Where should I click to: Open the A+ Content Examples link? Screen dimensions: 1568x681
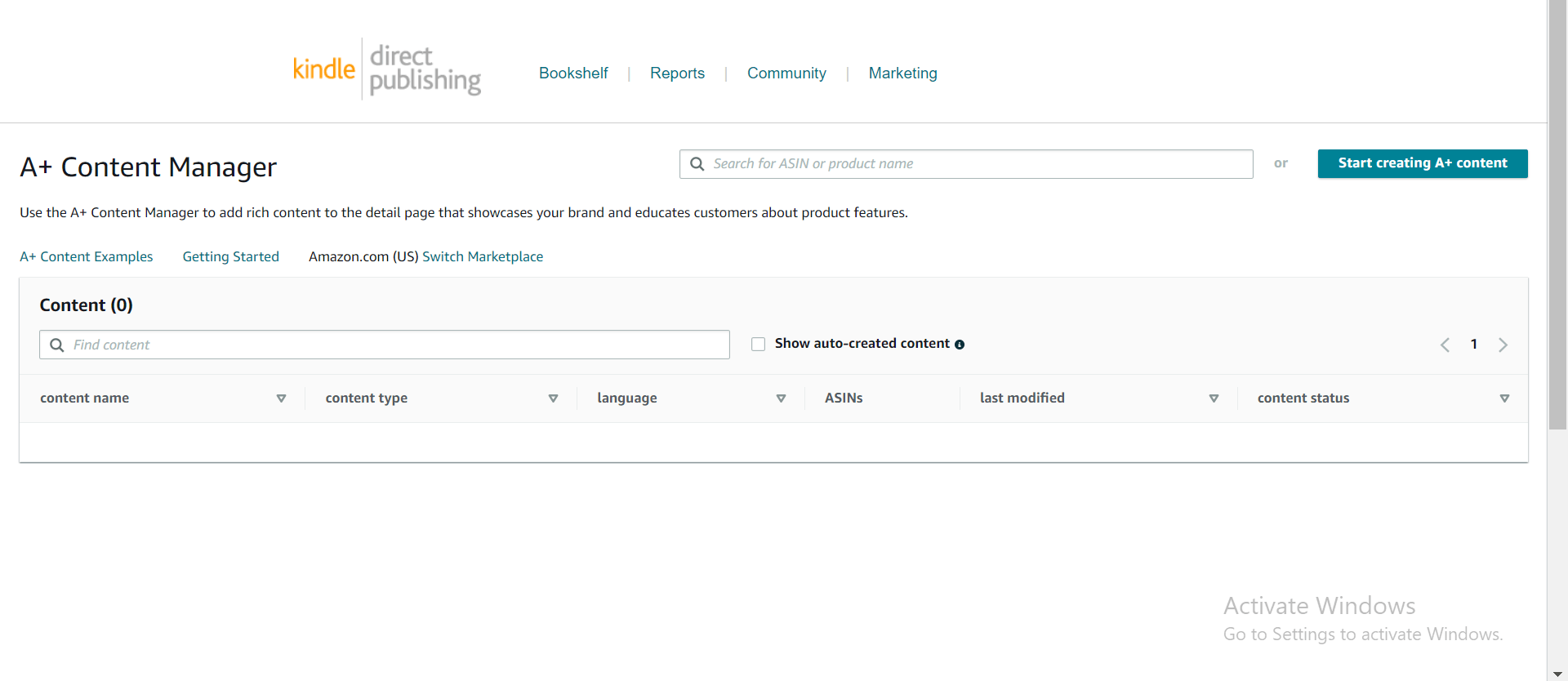point(87,256)
